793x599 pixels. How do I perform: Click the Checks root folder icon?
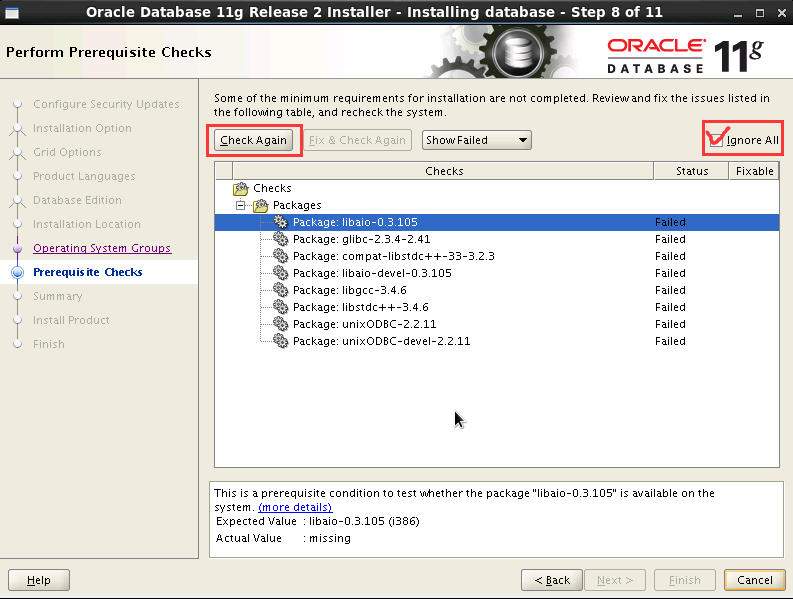(241, 188)
